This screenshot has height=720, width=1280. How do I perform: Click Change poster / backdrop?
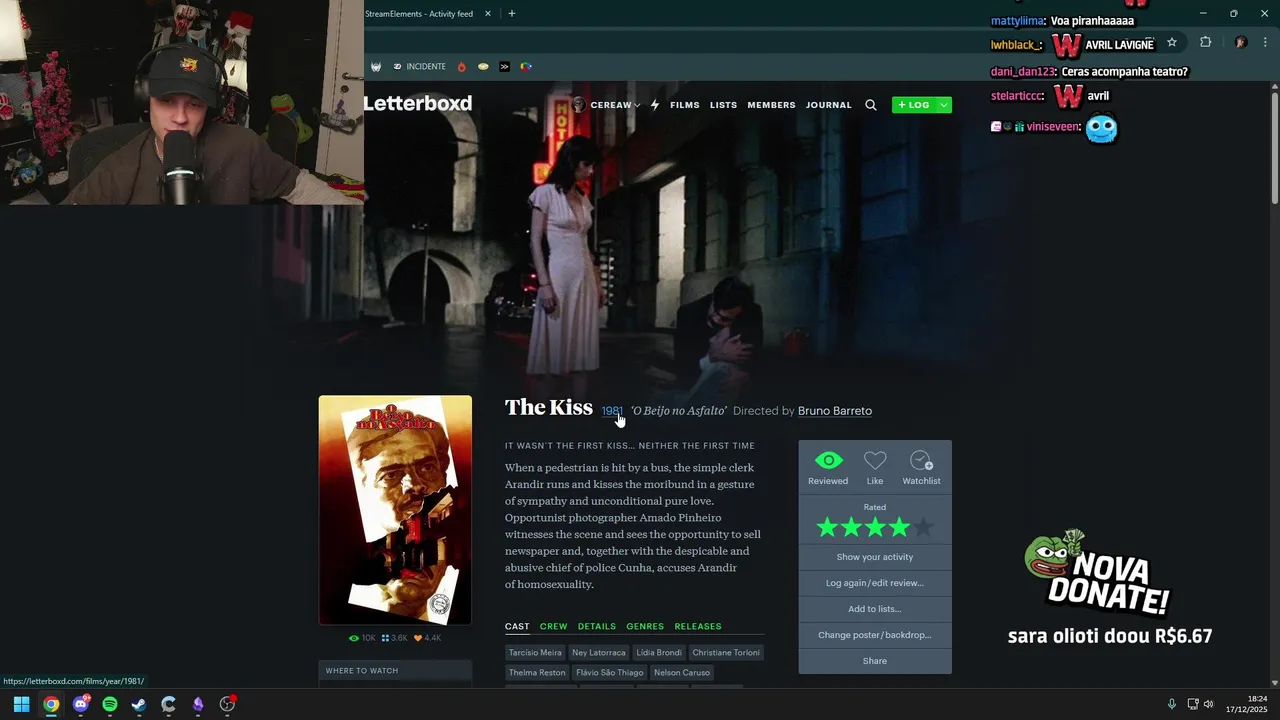[875, 635]
